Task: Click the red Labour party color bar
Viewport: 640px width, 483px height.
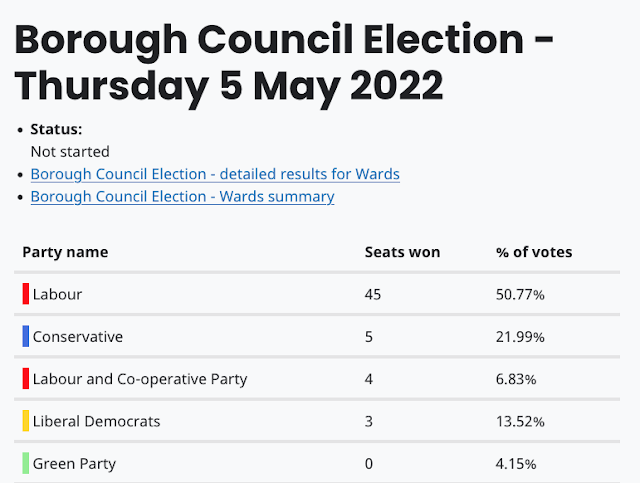Action: click(26, 295)
